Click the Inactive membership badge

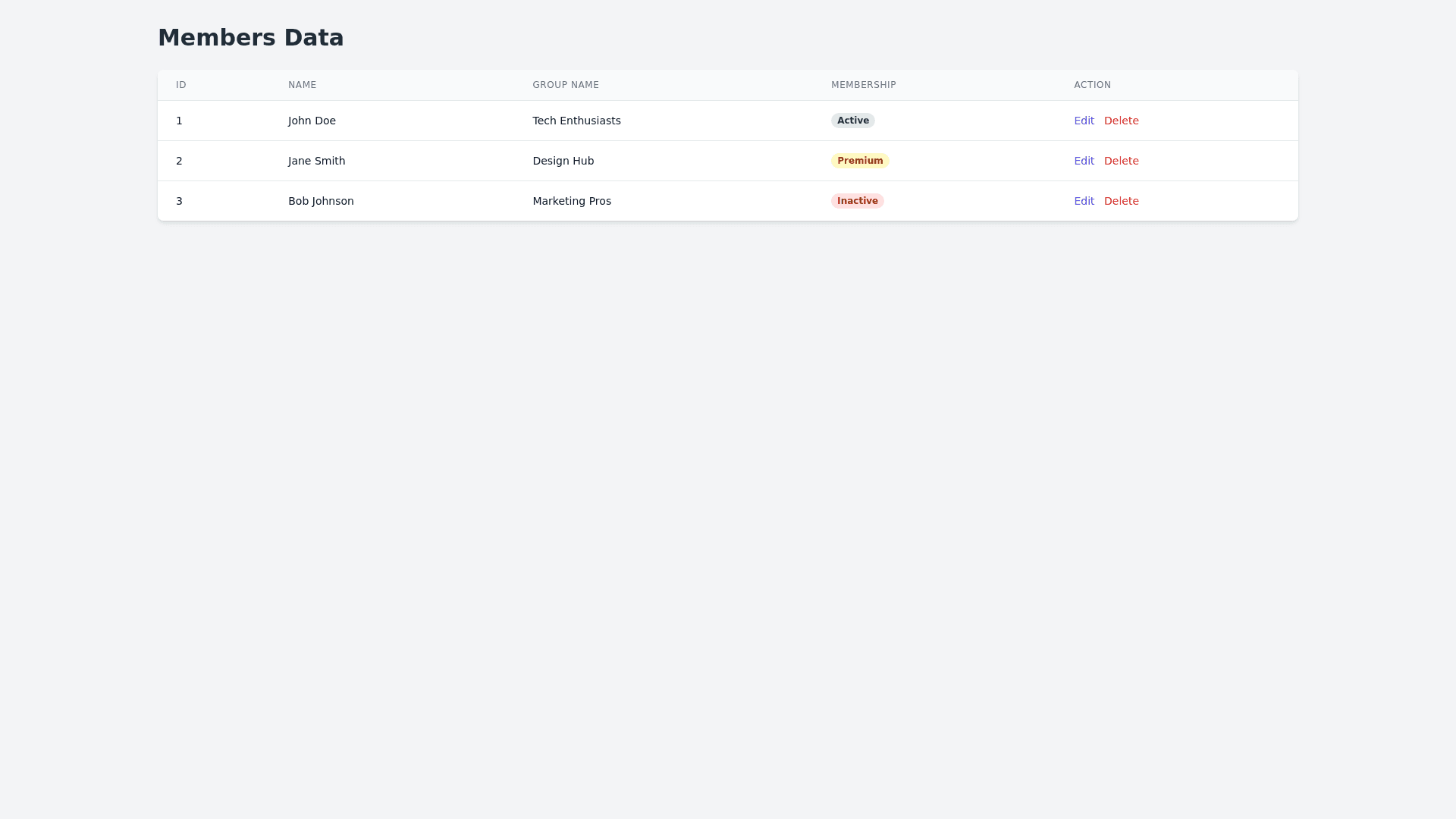(857, 201)
